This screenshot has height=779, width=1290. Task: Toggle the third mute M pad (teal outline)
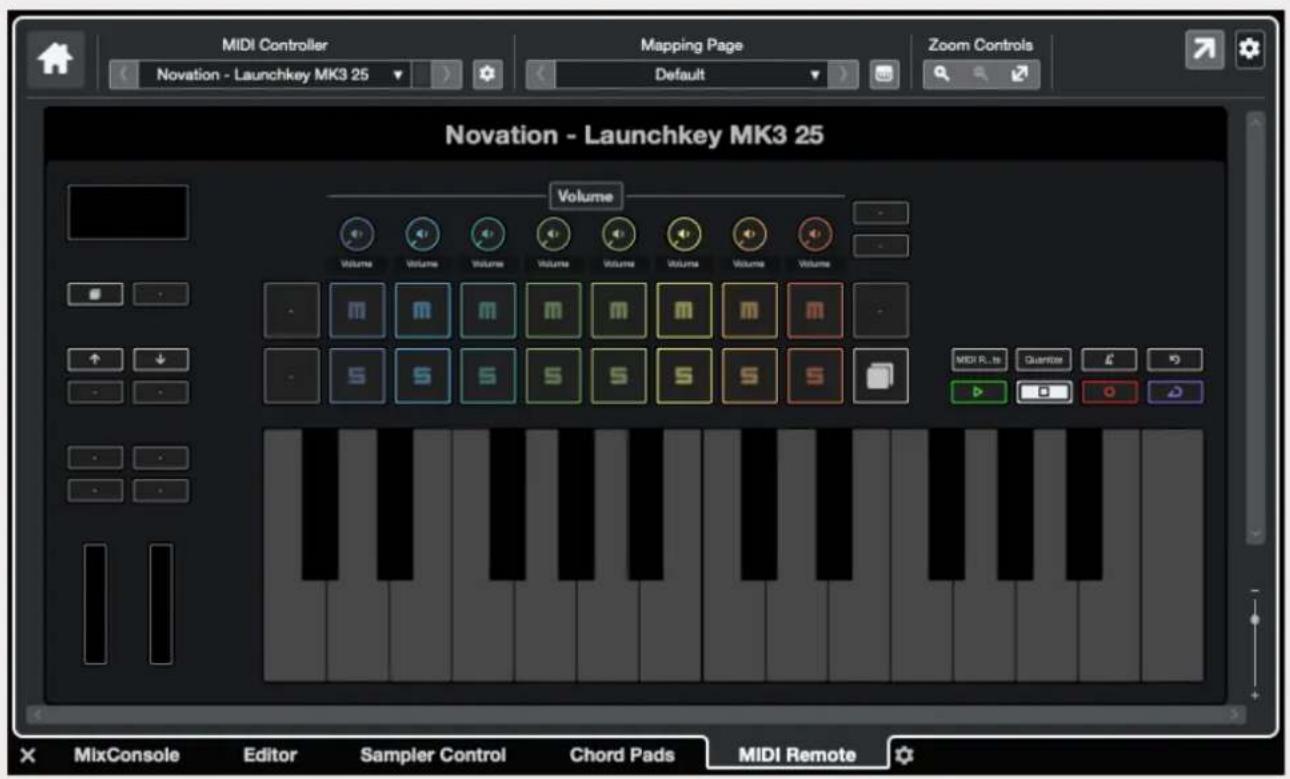[488, 310]
